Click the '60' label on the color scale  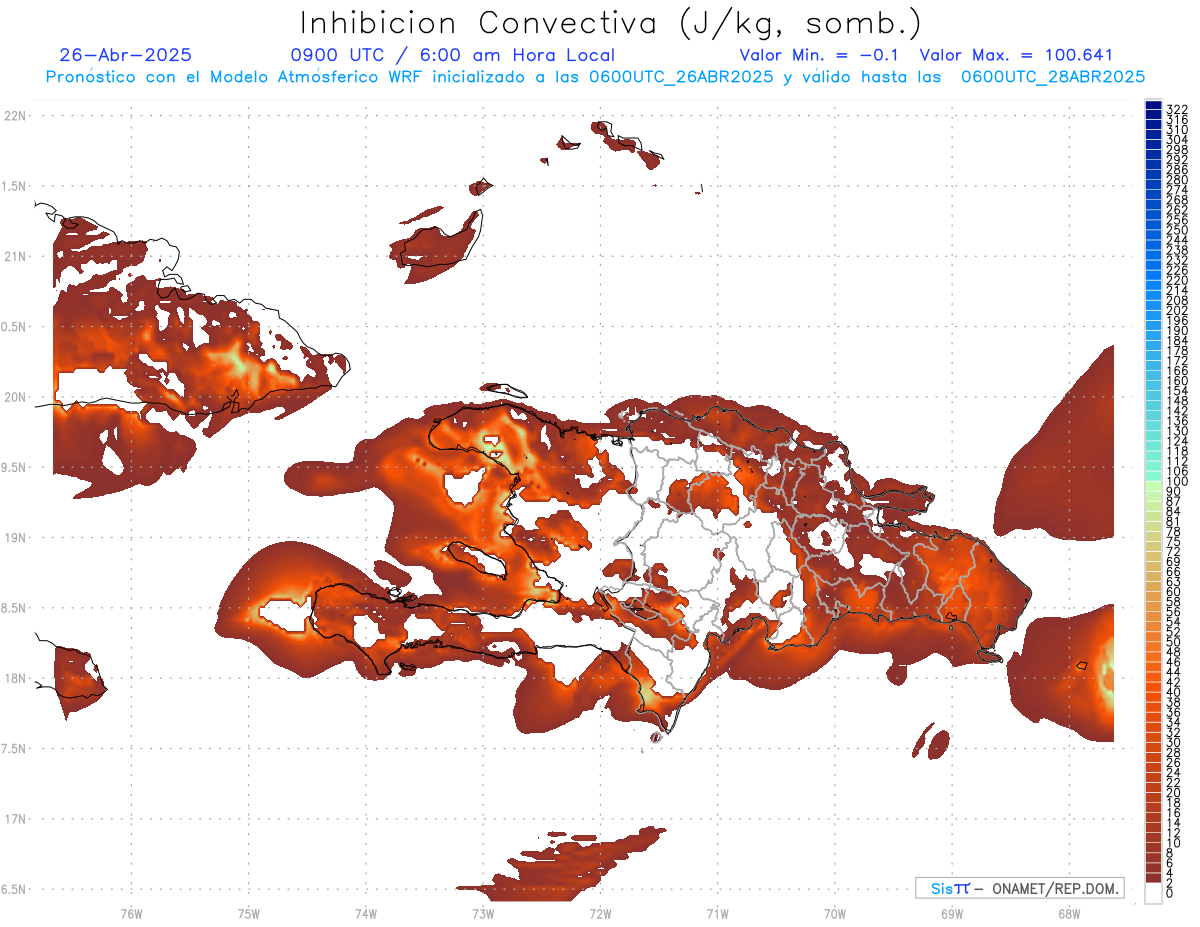pos(1174,591)
